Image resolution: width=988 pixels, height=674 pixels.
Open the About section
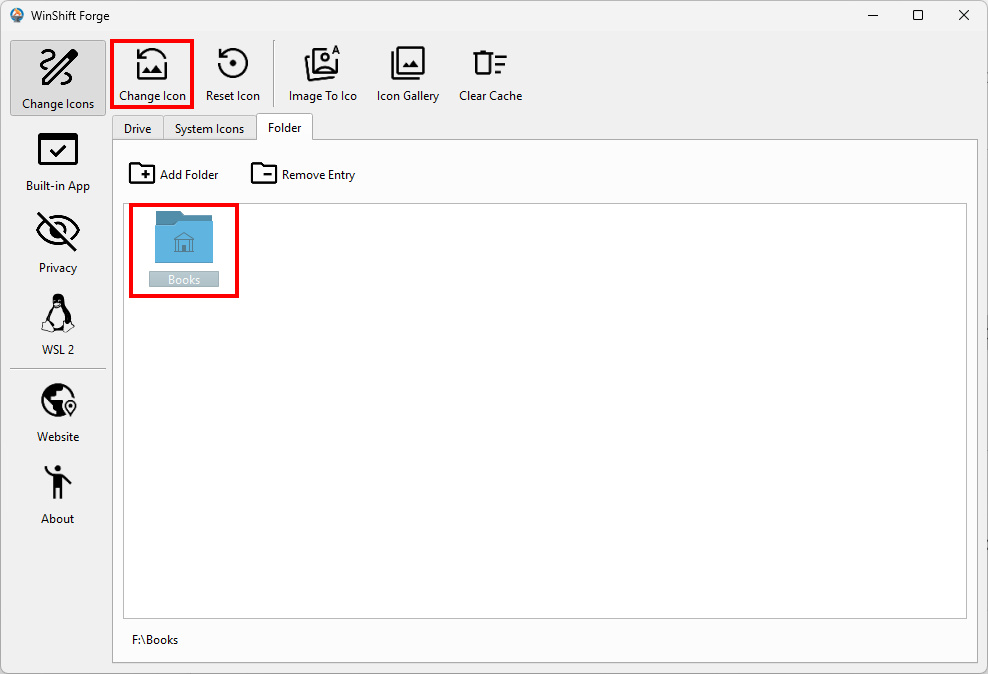[x=58, y=494]
